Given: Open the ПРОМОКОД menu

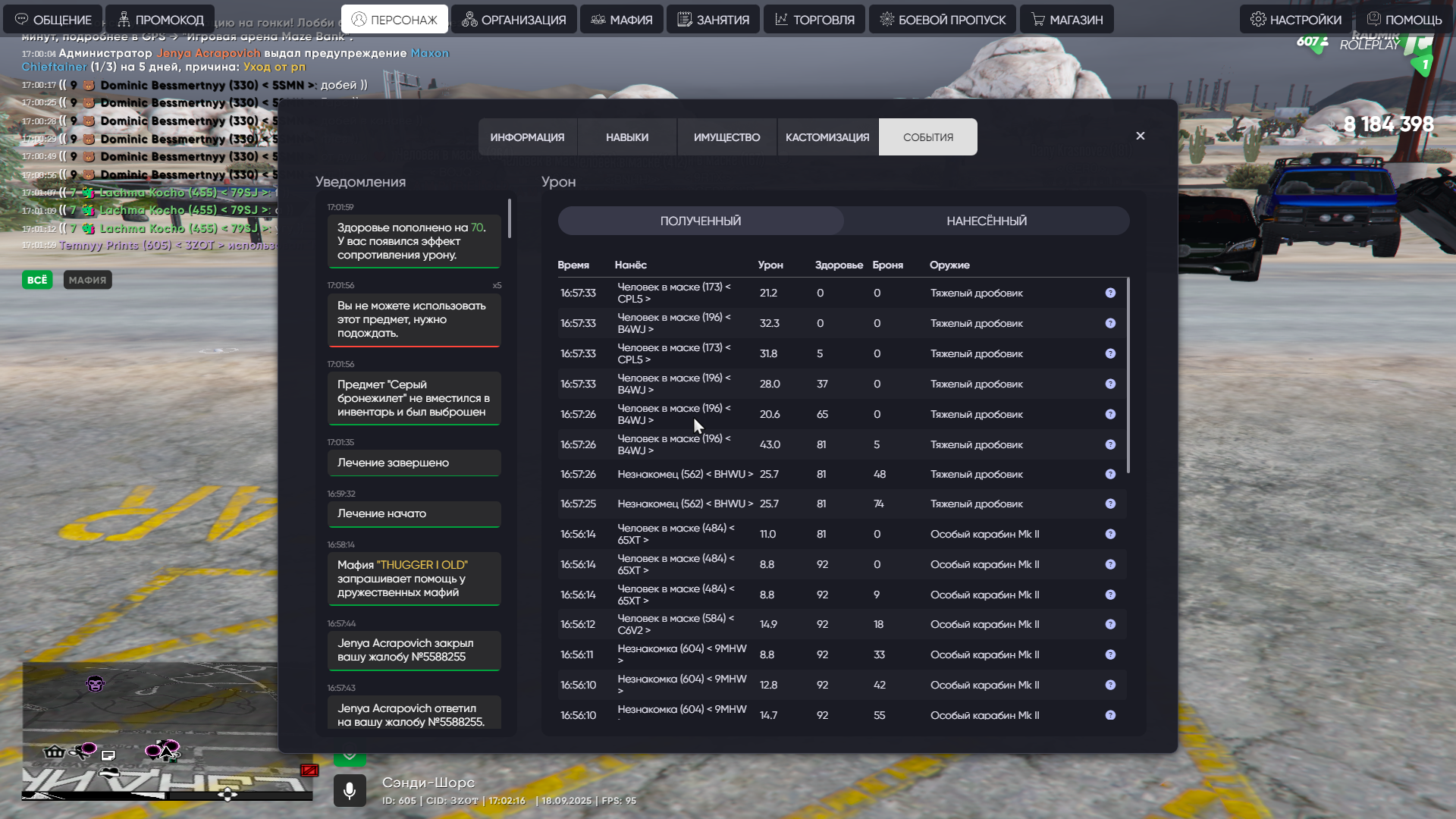Looking at the screenshot, I should coord(160,20).
